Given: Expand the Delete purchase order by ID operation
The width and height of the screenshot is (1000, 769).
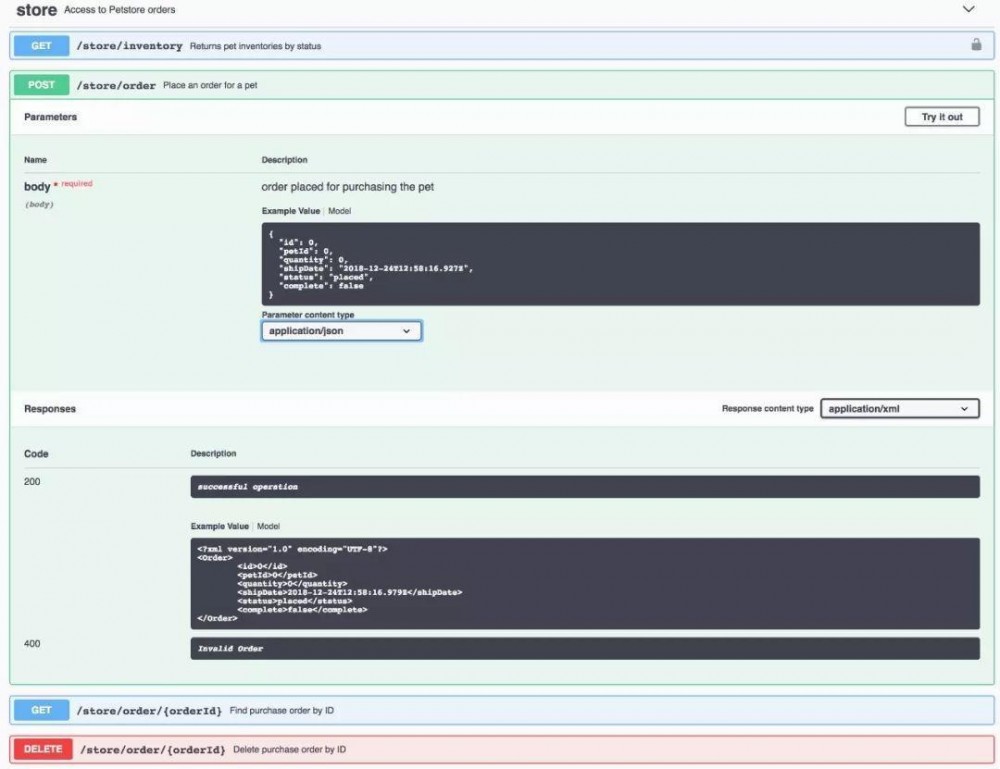Looking at the screenshot, I should [x=290, y=749].
